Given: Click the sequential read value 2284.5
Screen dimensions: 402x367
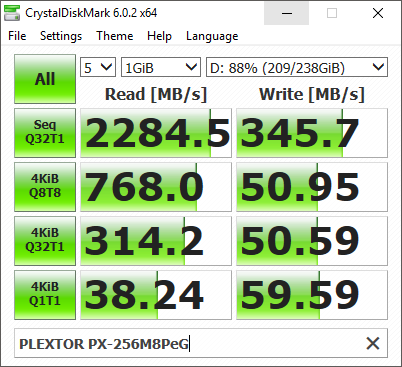Looking at the screenshot, I should click(156, 133).
